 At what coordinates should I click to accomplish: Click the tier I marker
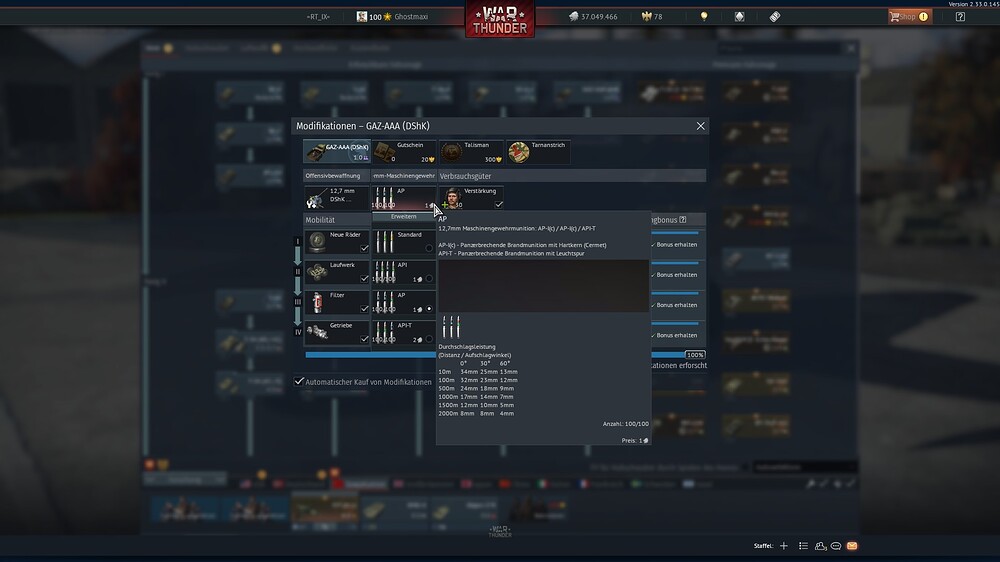pos(297,241)
